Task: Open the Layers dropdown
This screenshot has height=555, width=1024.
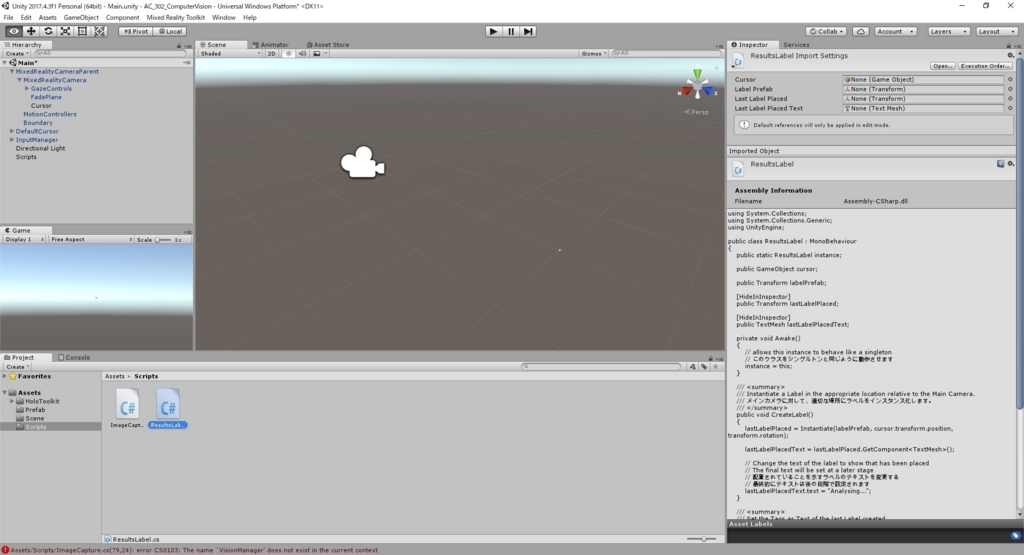Action: coord(947,31)
